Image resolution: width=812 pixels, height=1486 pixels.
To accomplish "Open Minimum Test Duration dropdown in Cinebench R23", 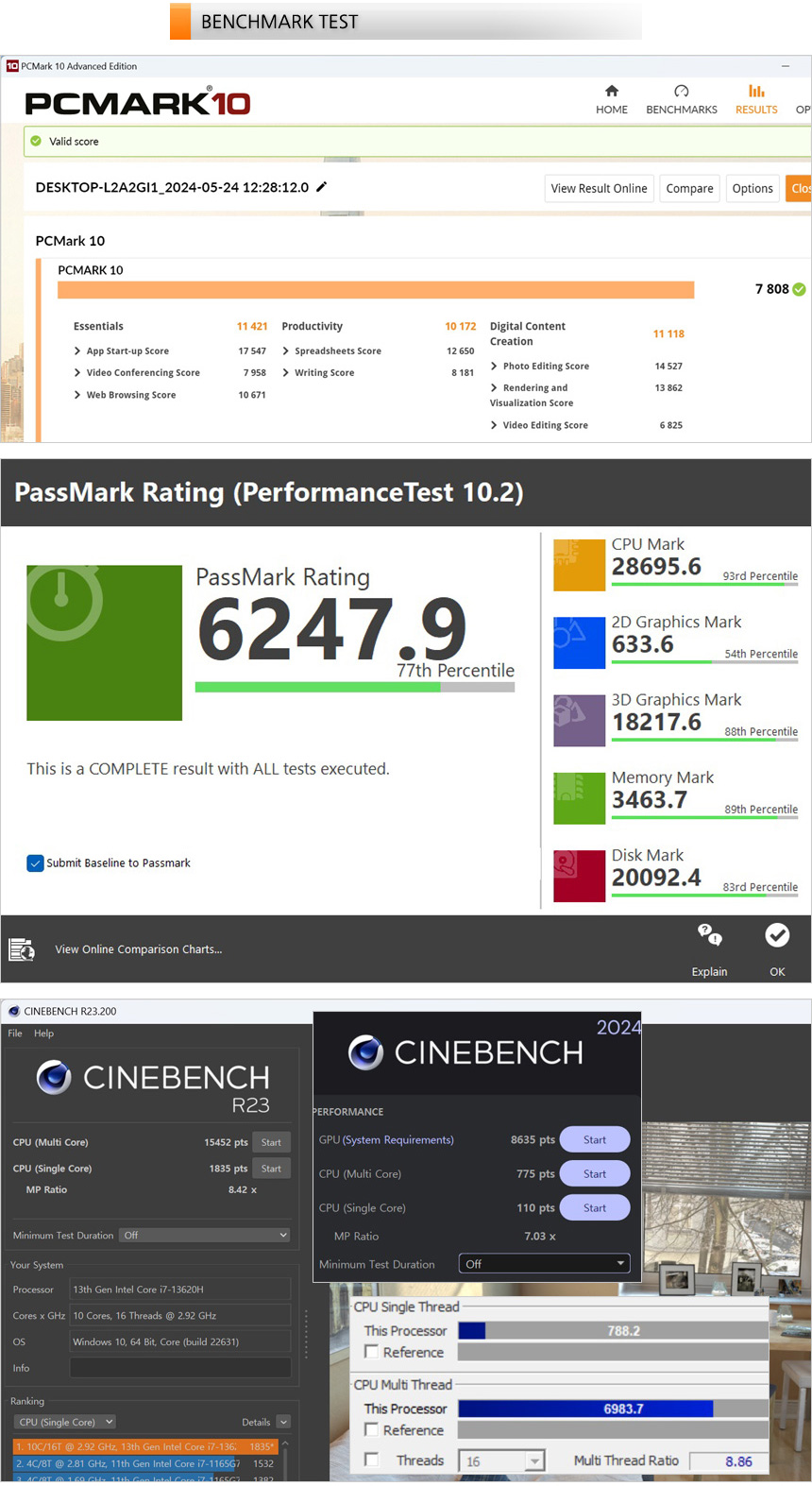I will [x=205, y=1235].
